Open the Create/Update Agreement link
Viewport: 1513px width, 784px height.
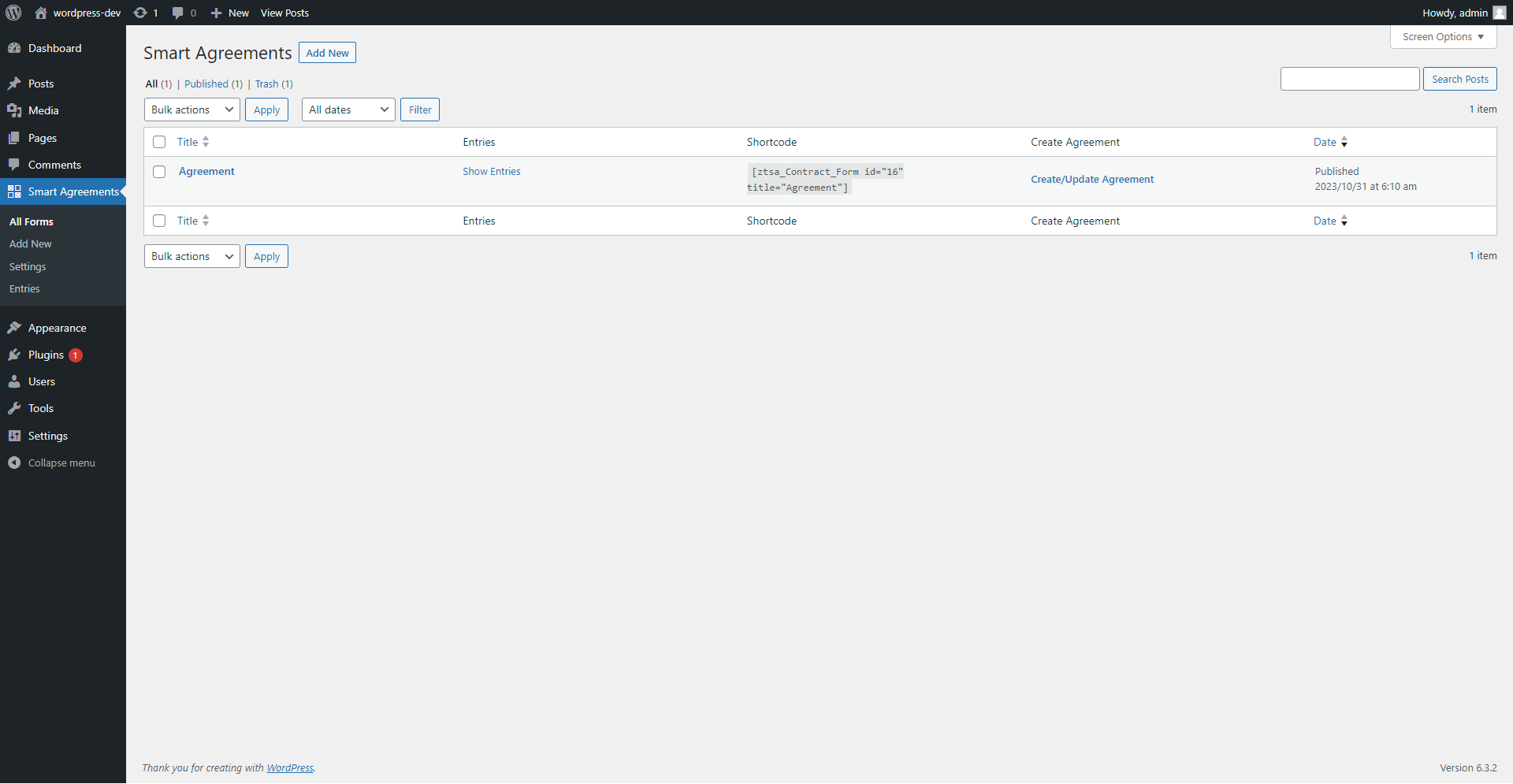[x=1092, y=180]
